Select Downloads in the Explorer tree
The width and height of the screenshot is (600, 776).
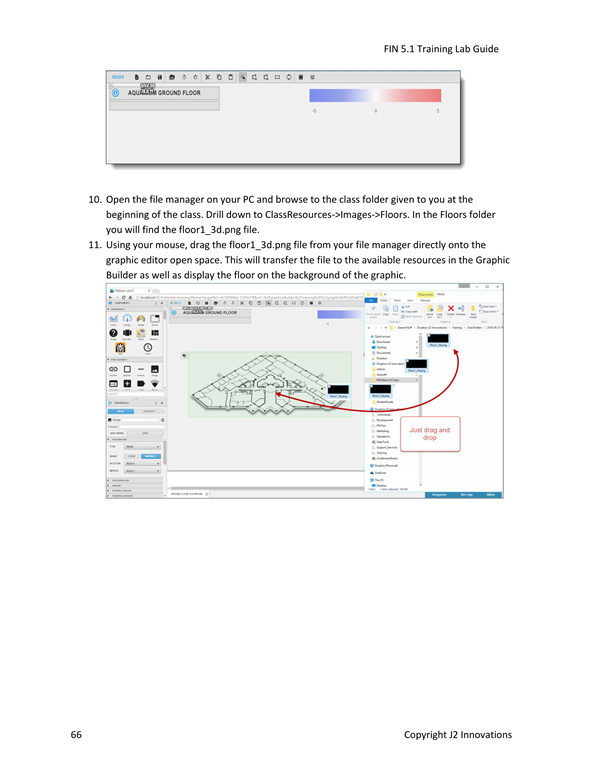pyautogui.click(x=383, y=342)
